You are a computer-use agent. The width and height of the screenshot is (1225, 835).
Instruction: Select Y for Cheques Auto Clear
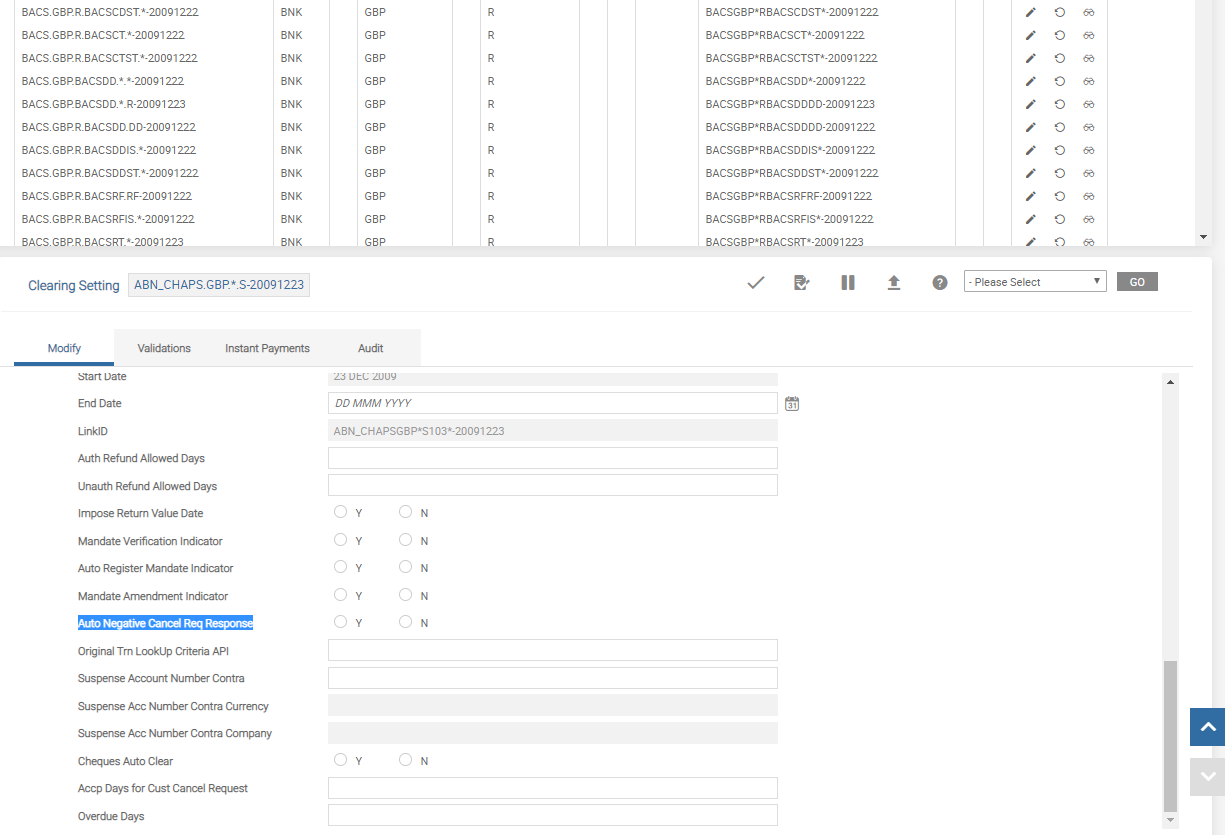[x=341, y=760]
